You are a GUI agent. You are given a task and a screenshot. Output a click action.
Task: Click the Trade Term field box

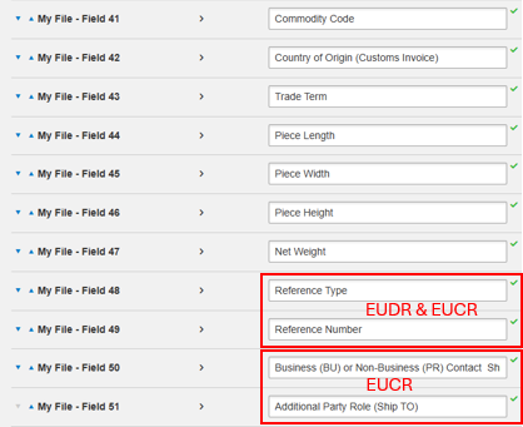(388, 96)
